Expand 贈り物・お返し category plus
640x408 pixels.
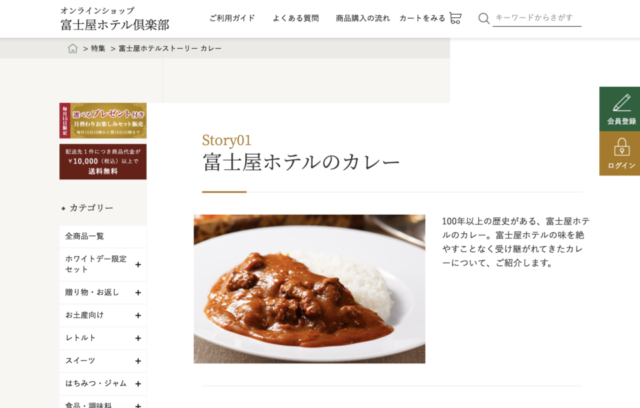click(x=138, y=293)
